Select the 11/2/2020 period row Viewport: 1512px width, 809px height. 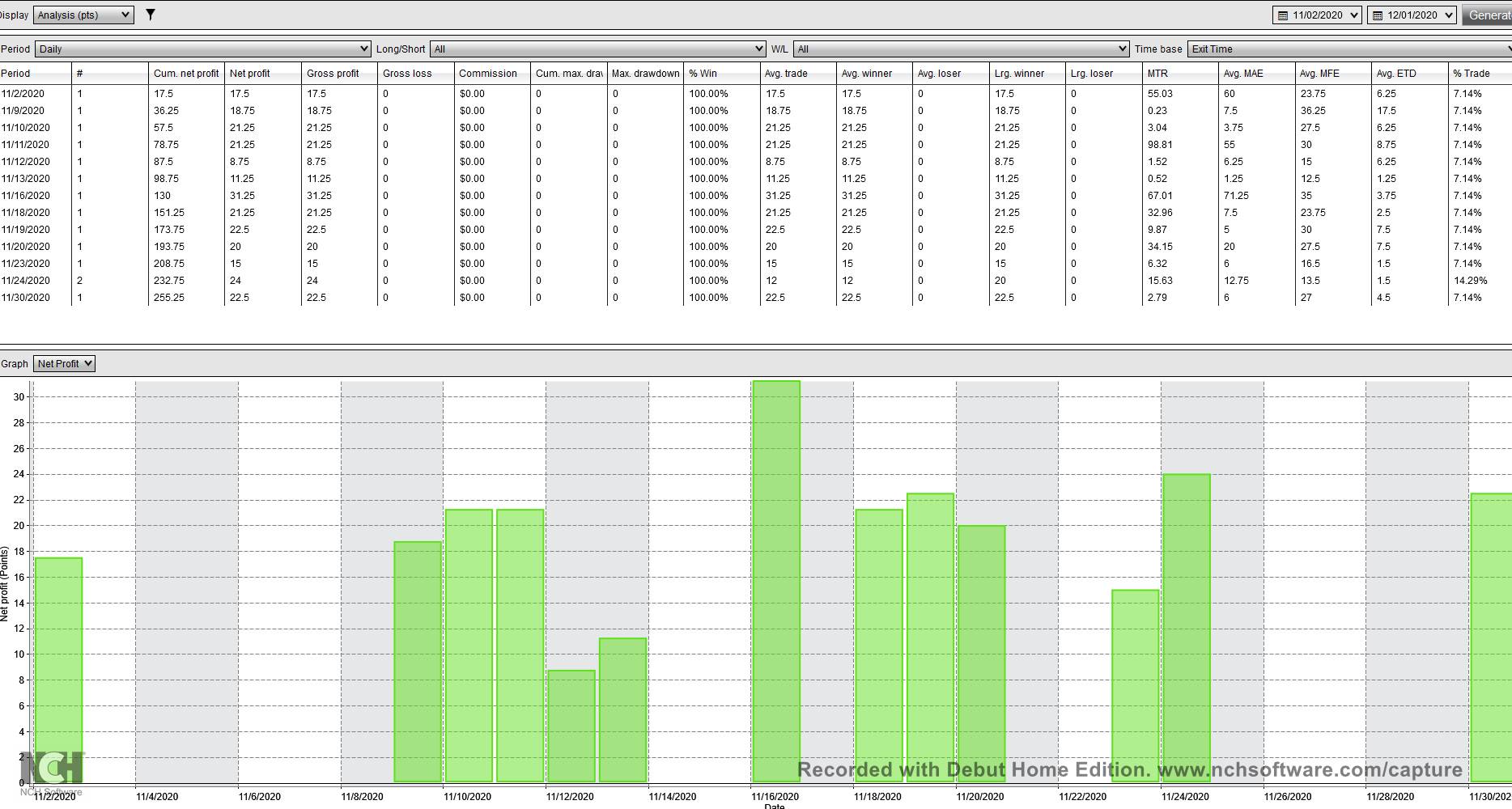756,94
